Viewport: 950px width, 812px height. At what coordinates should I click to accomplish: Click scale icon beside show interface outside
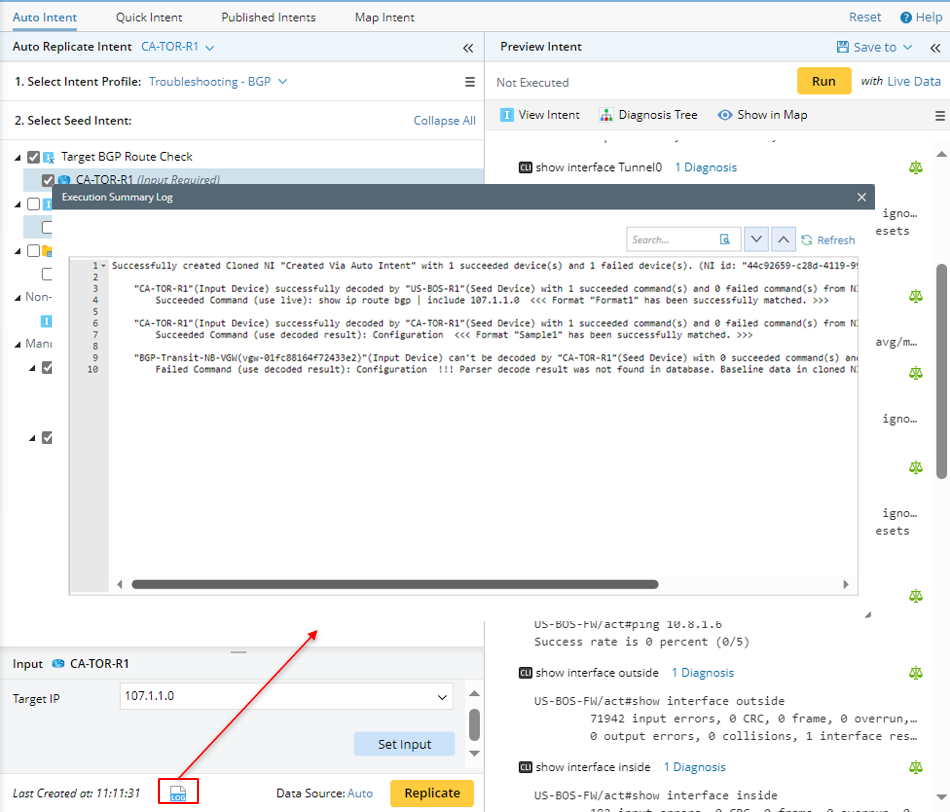click(x=915, y=673)
